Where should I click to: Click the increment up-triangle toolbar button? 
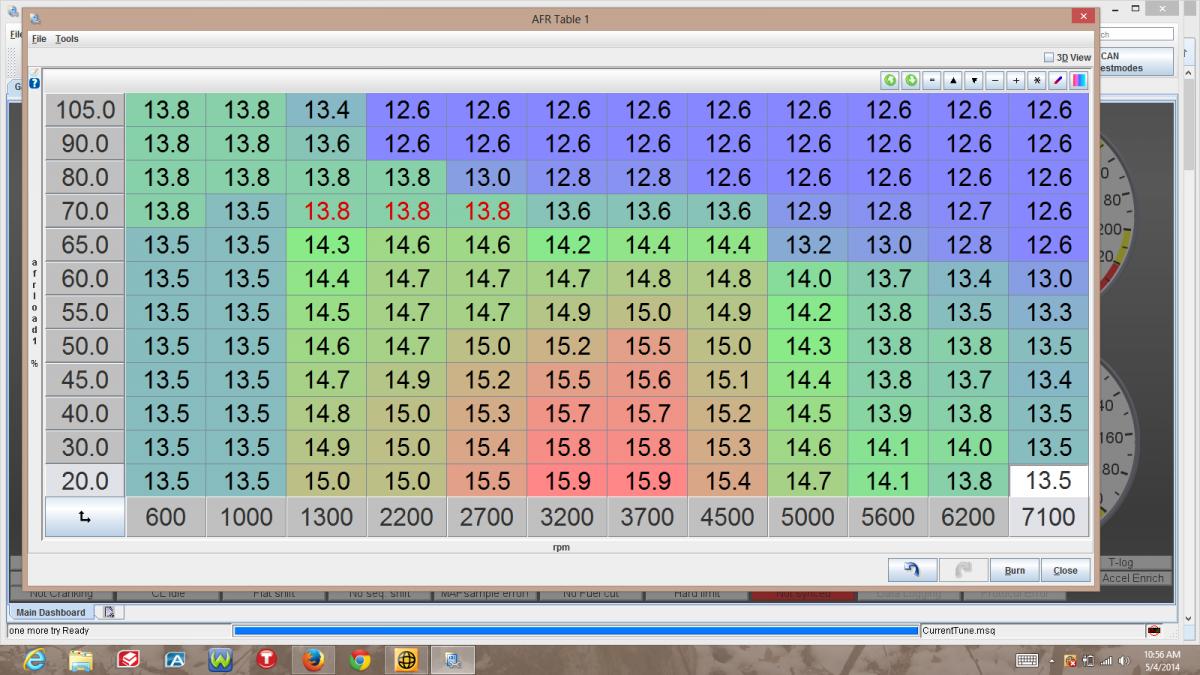pyautogui.click(x=953, y=80)
